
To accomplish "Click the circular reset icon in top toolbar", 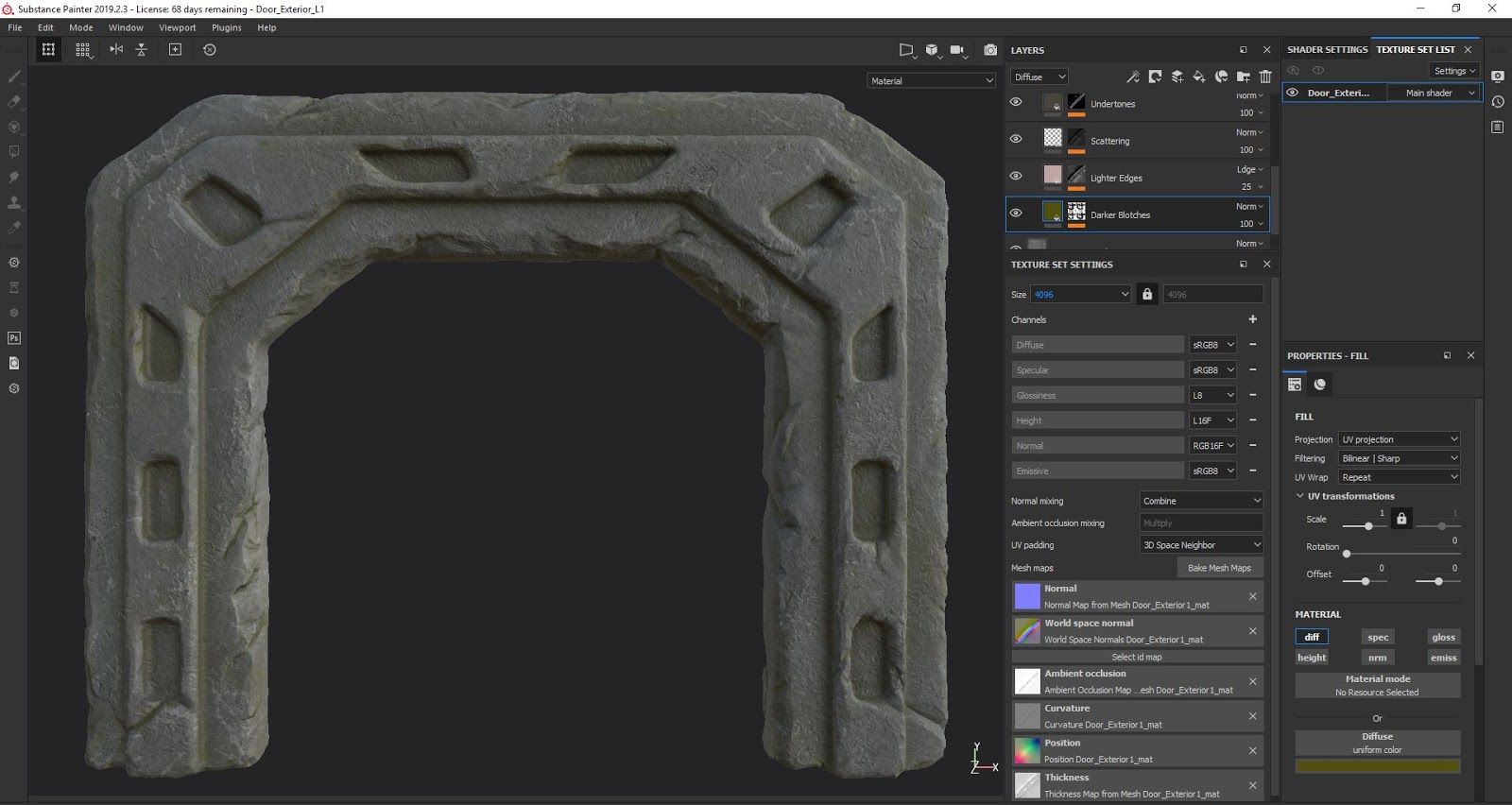I will pos(210,49).
